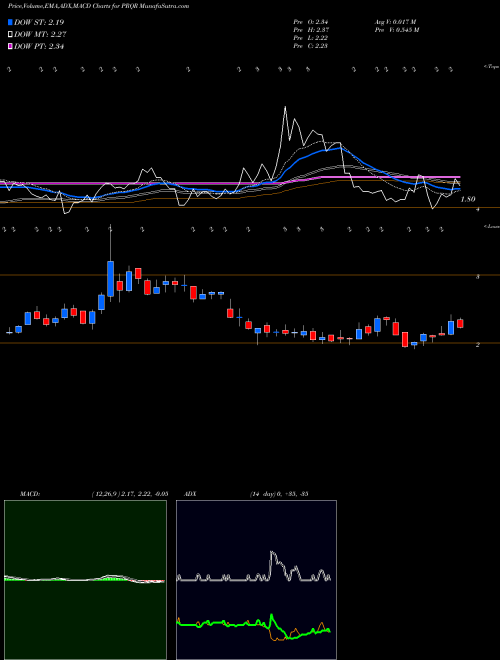Click the 'Pre H: 2.37' high value

click(x=311, y=30)
